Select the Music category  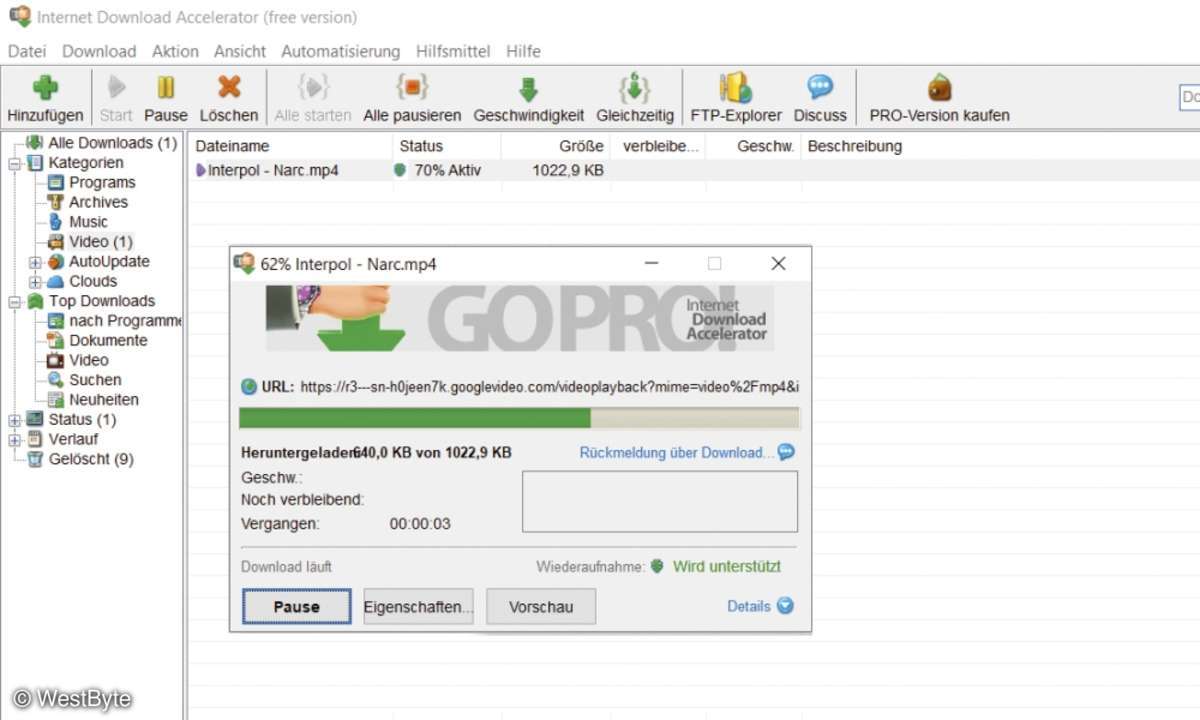tap(88, 222)
